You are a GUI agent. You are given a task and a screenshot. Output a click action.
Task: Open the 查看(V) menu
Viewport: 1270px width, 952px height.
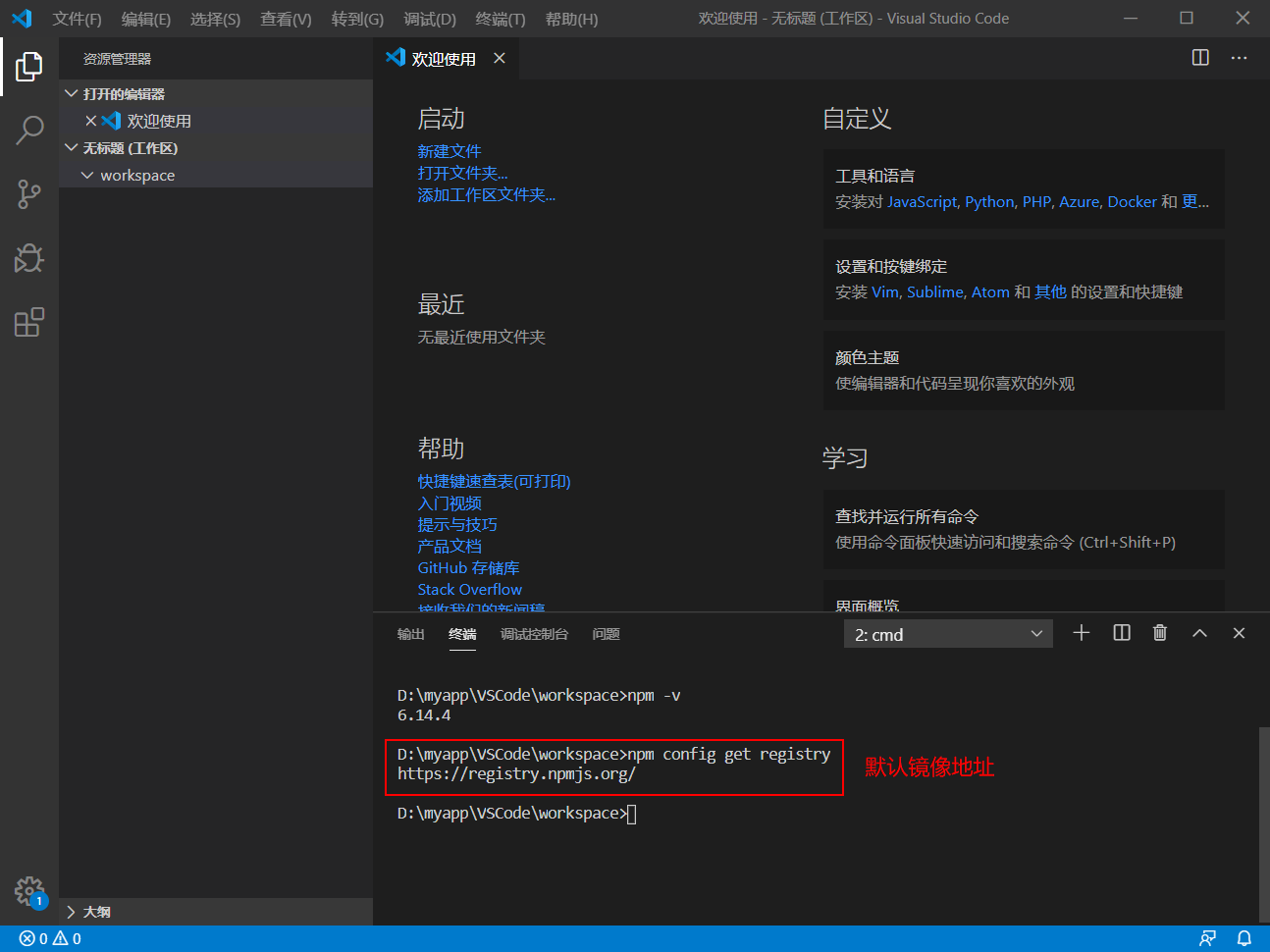pos(286,19)
